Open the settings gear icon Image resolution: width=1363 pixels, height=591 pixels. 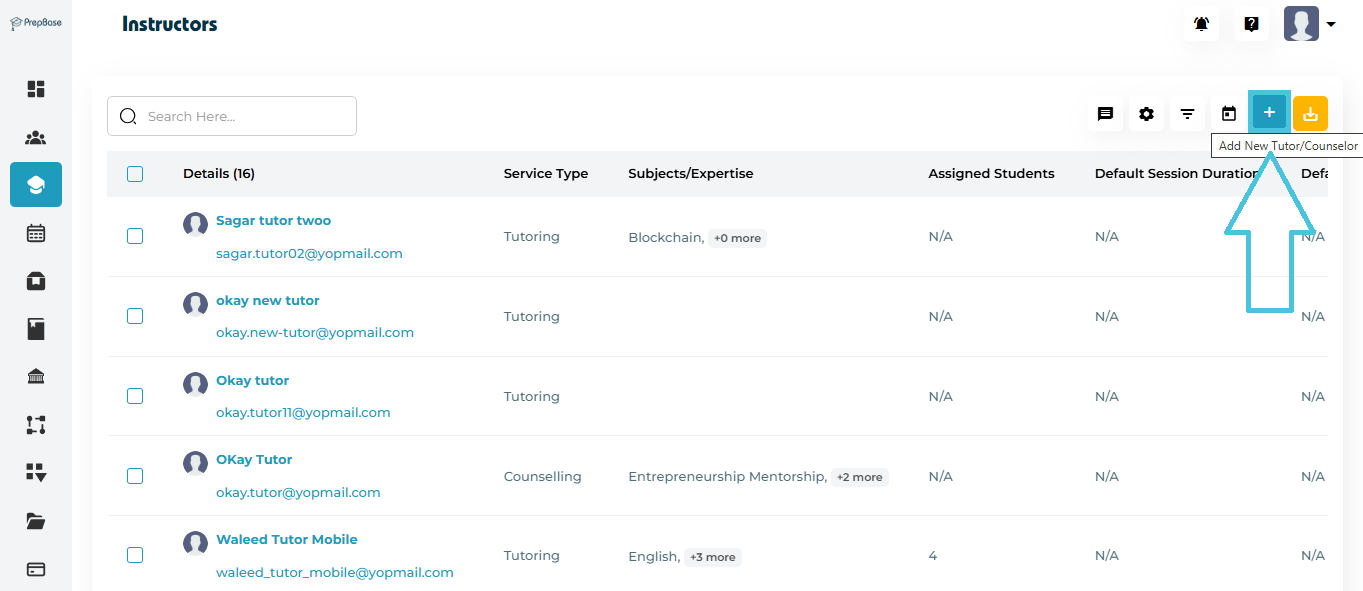[x=1146, y=114]
